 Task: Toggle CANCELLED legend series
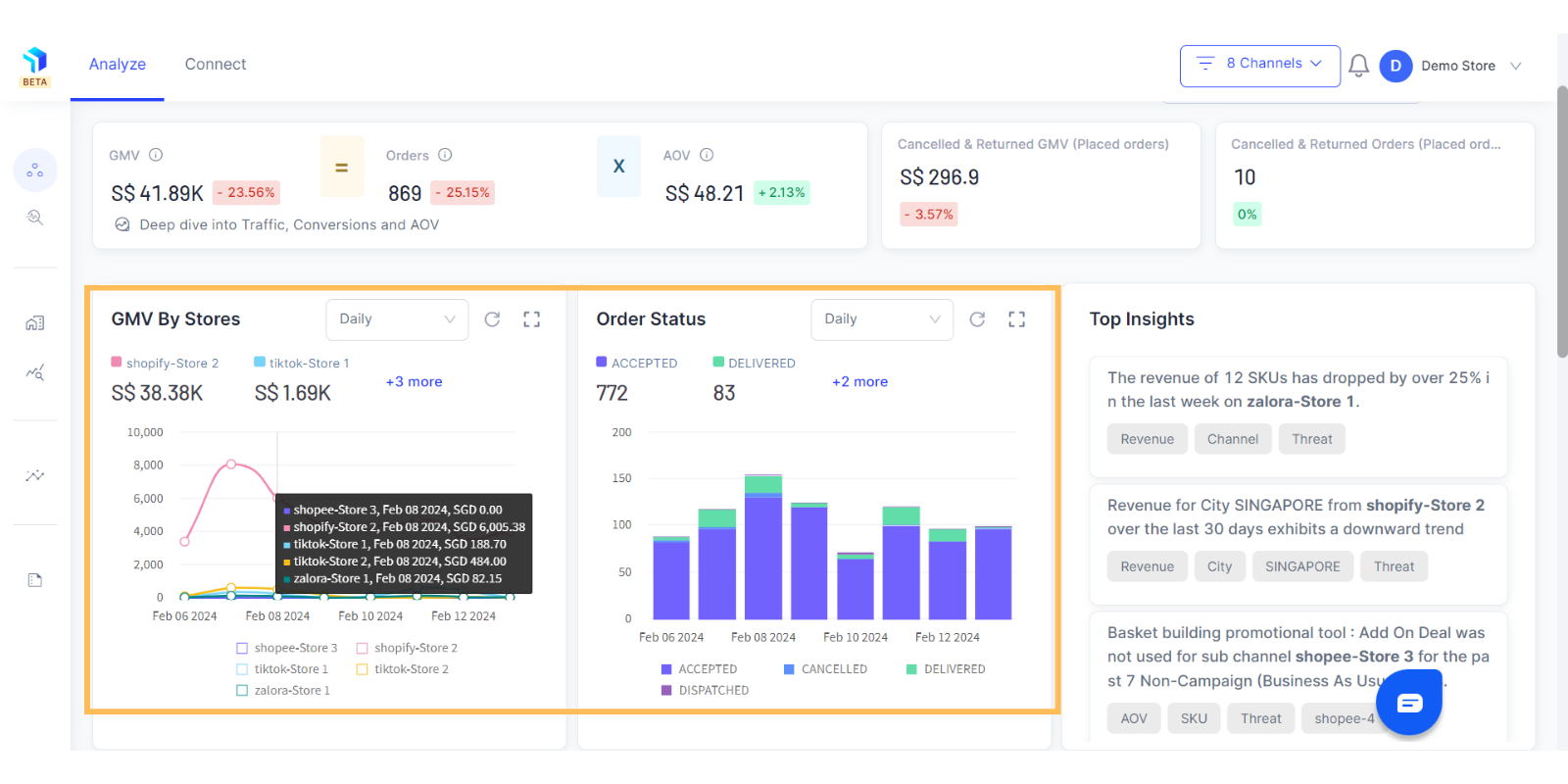pos(825,669)
